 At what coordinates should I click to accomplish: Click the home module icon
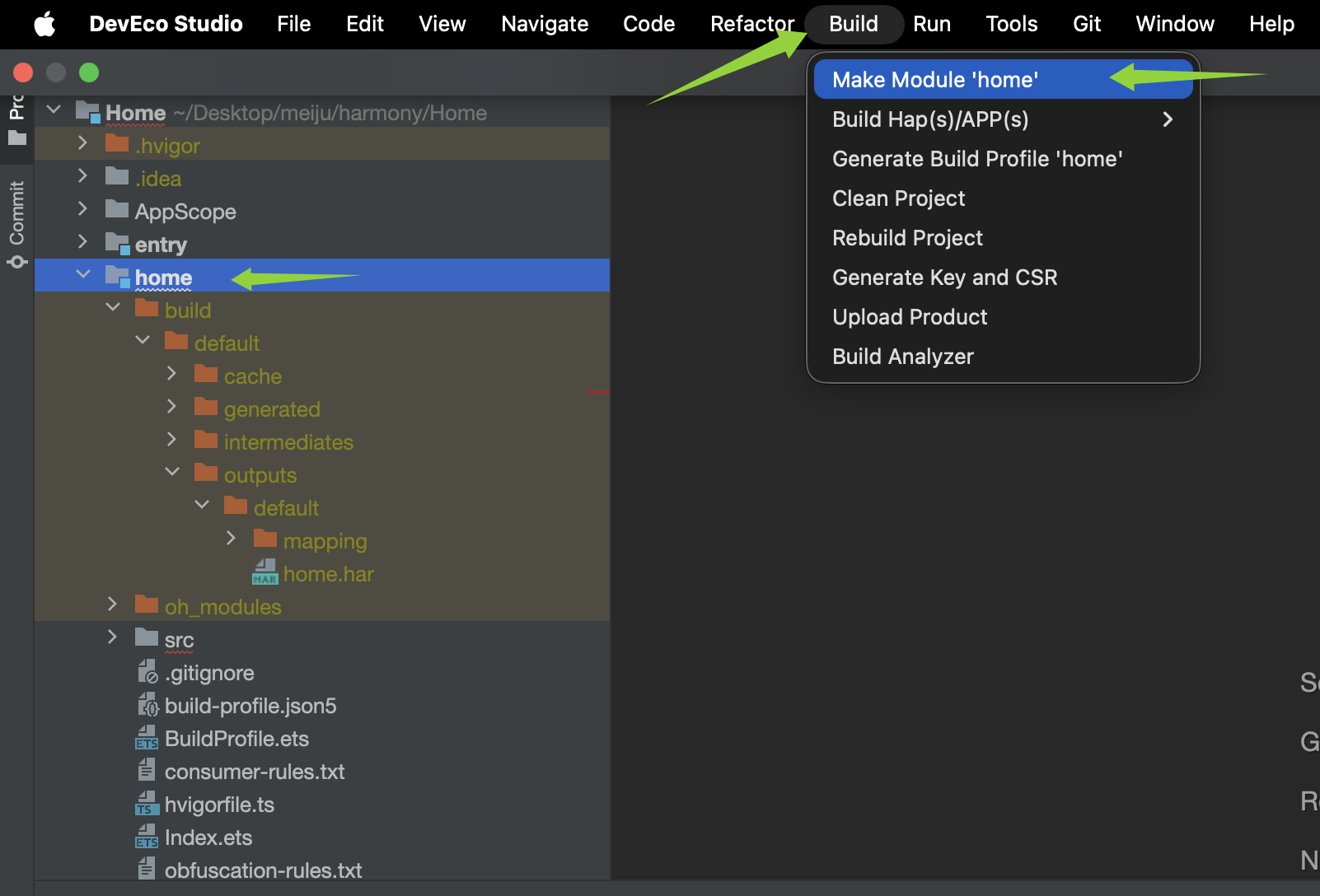pos(118,277)
